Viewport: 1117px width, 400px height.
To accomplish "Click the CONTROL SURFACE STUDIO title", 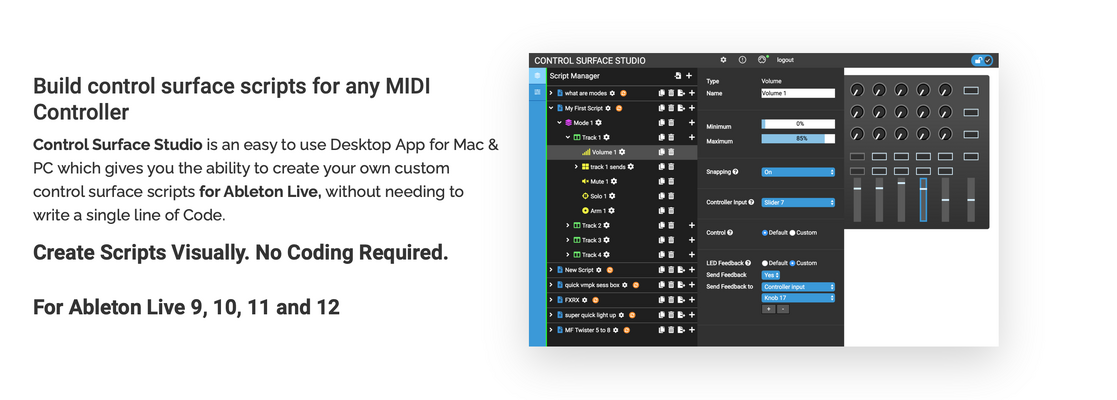I will (590, 60).
